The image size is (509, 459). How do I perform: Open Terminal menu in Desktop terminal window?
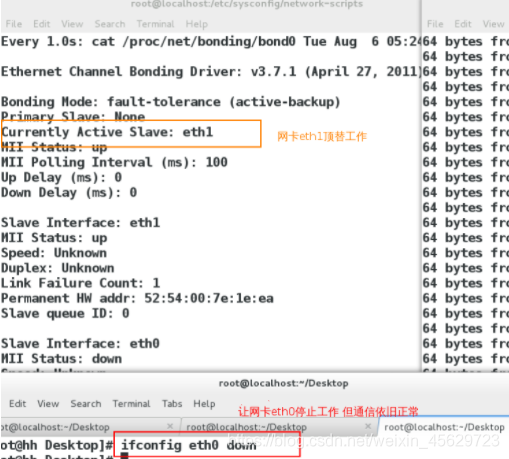[131, 404]
